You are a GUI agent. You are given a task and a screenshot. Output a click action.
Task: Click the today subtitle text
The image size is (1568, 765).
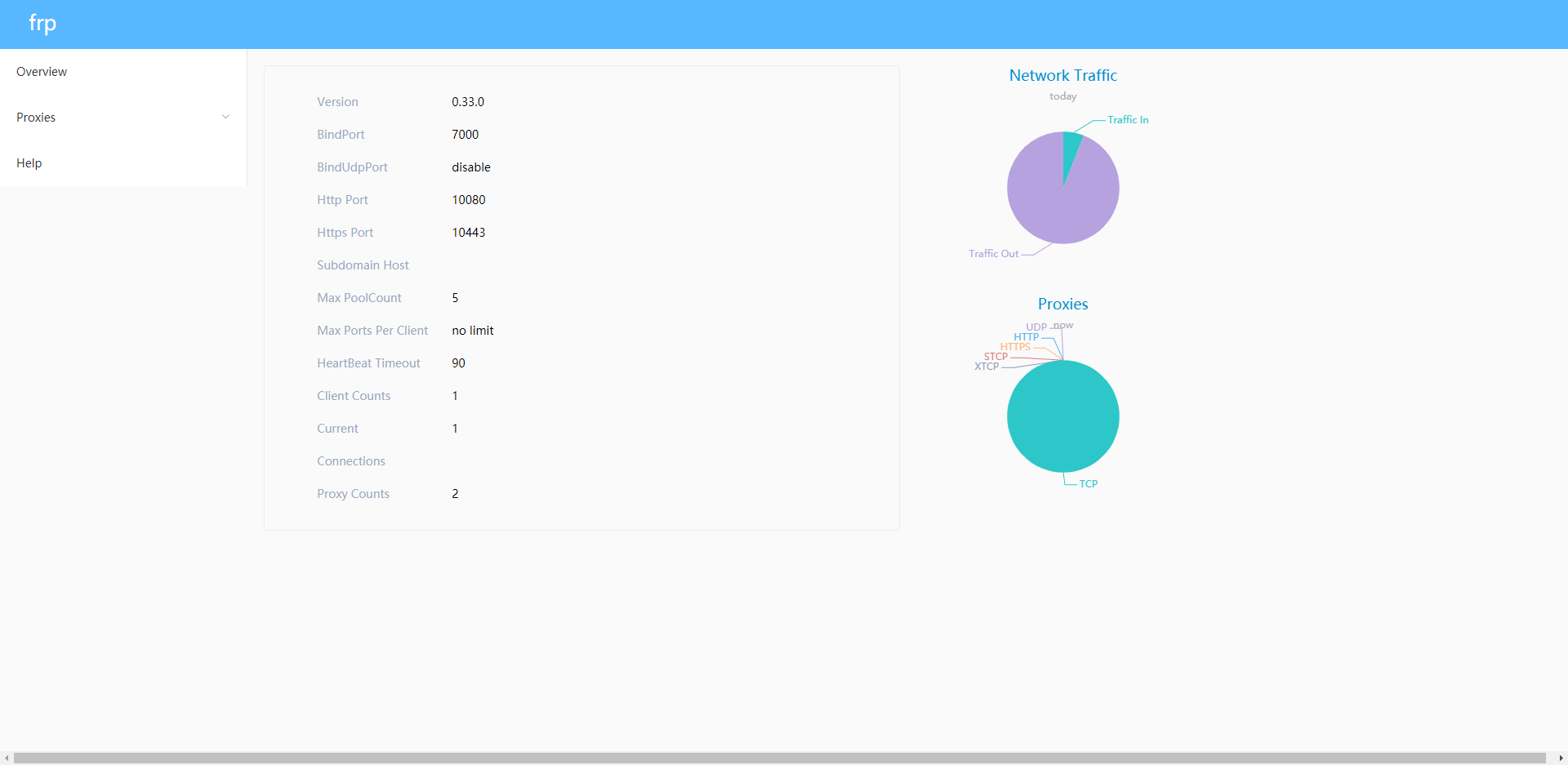[x=1063, y=96]
